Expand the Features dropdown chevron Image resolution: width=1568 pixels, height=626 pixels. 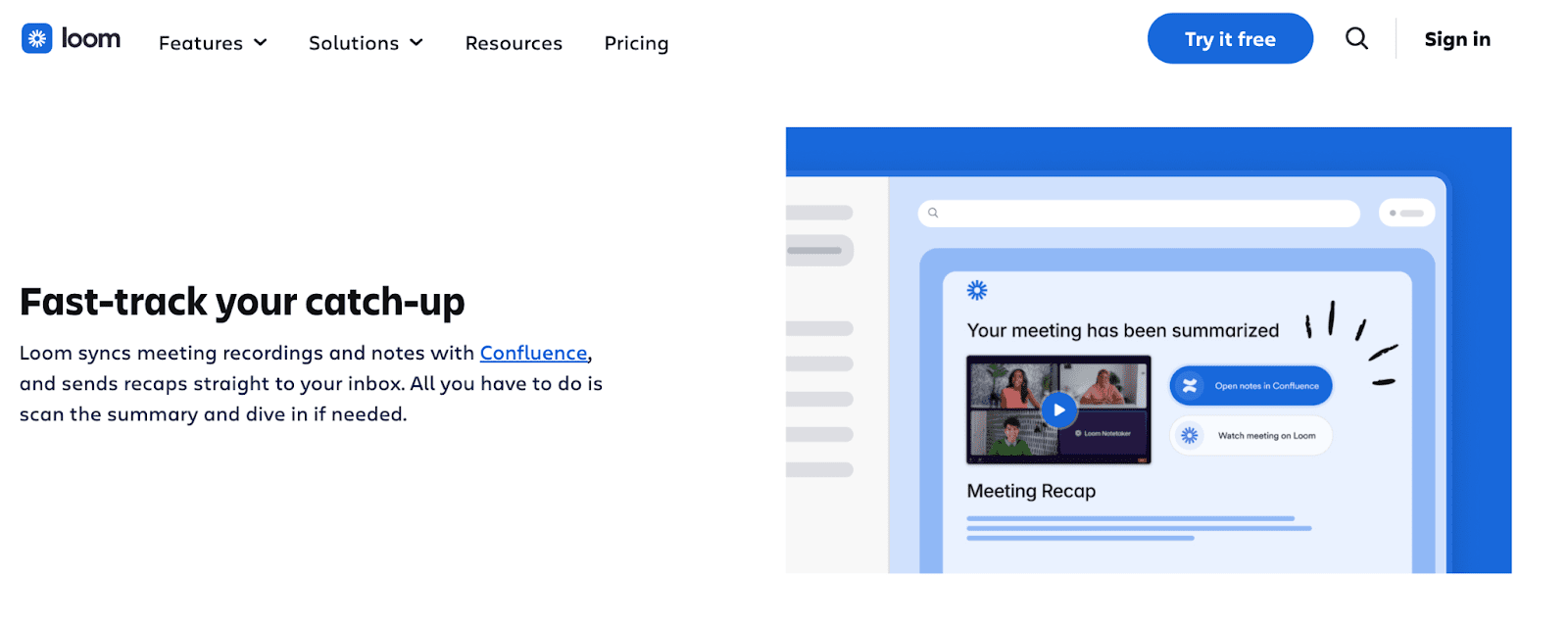pyautogui.click(x=261, y=42)
